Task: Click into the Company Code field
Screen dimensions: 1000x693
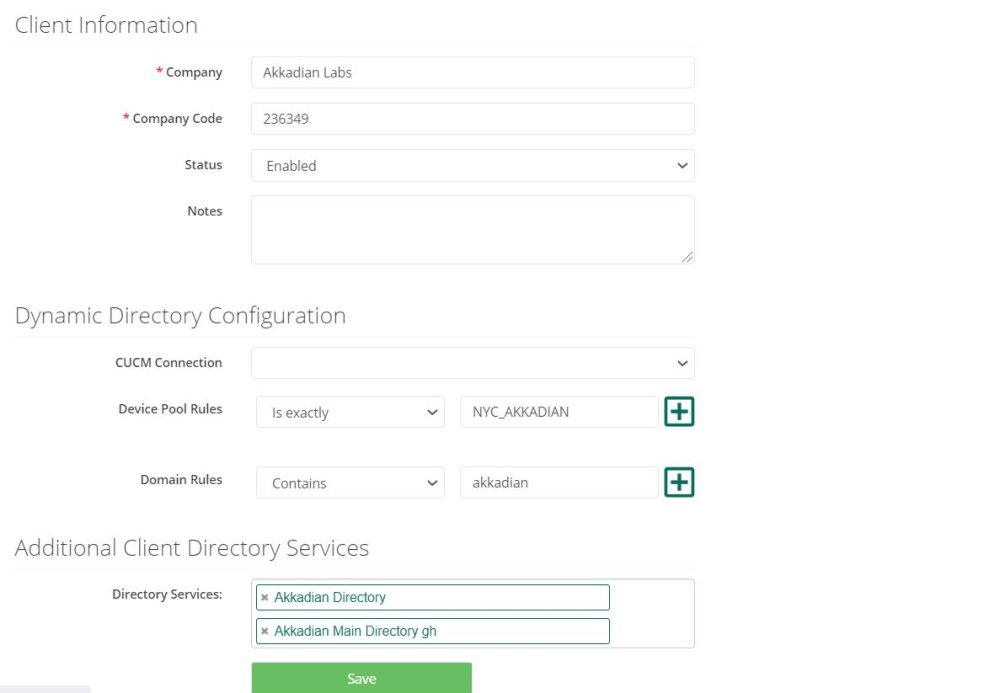Action: [472, 119]
